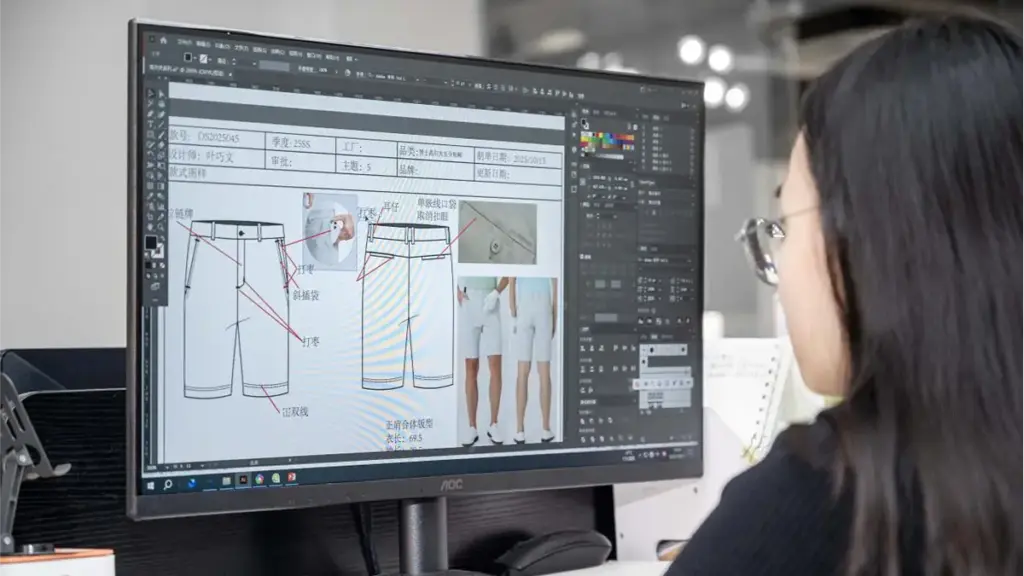Click the 耳仔 annotation label
The width and height of the screenshot is (1024, 576).
(391, 206)
